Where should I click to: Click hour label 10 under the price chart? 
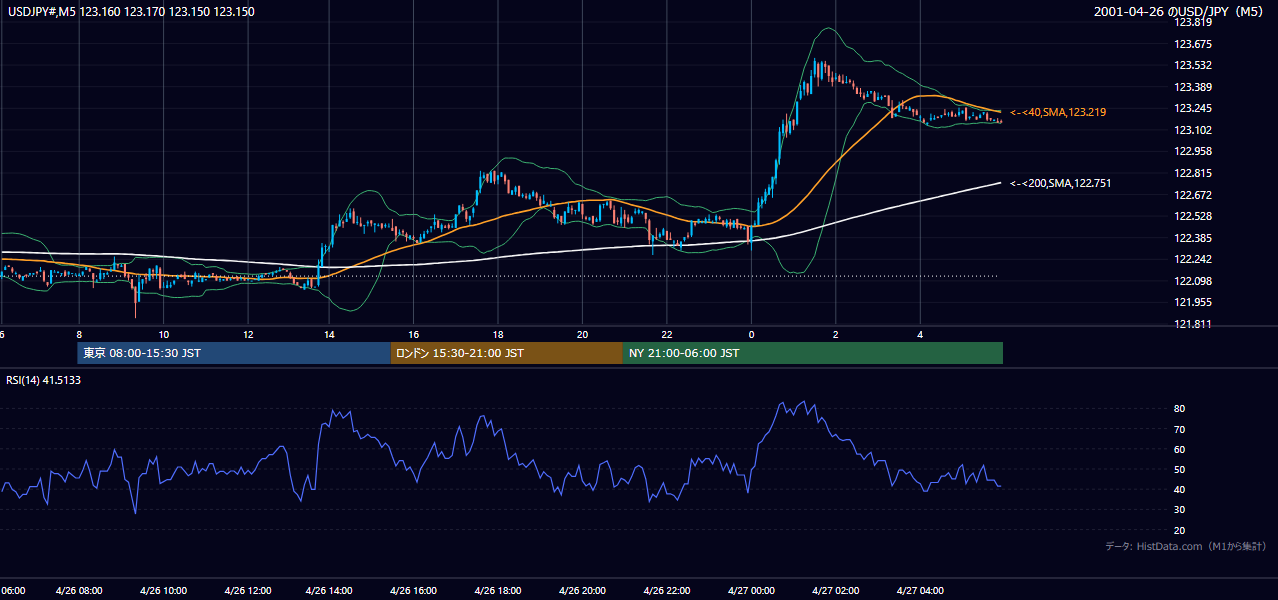pyautogui.click(x=163, y=334)
